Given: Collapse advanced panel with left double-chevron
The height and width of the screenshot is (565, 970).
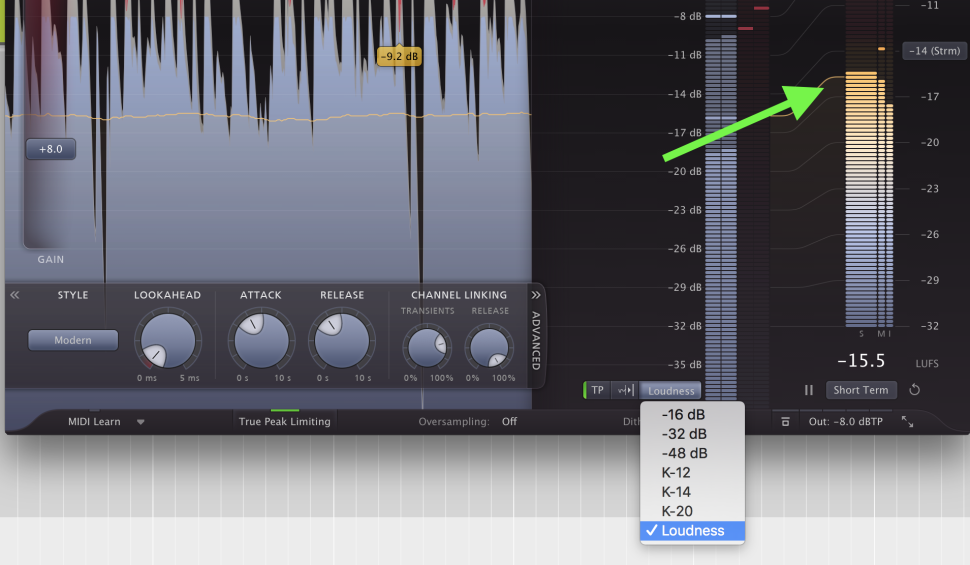Looking at the screenshot, I should click(x=15, y=295).
